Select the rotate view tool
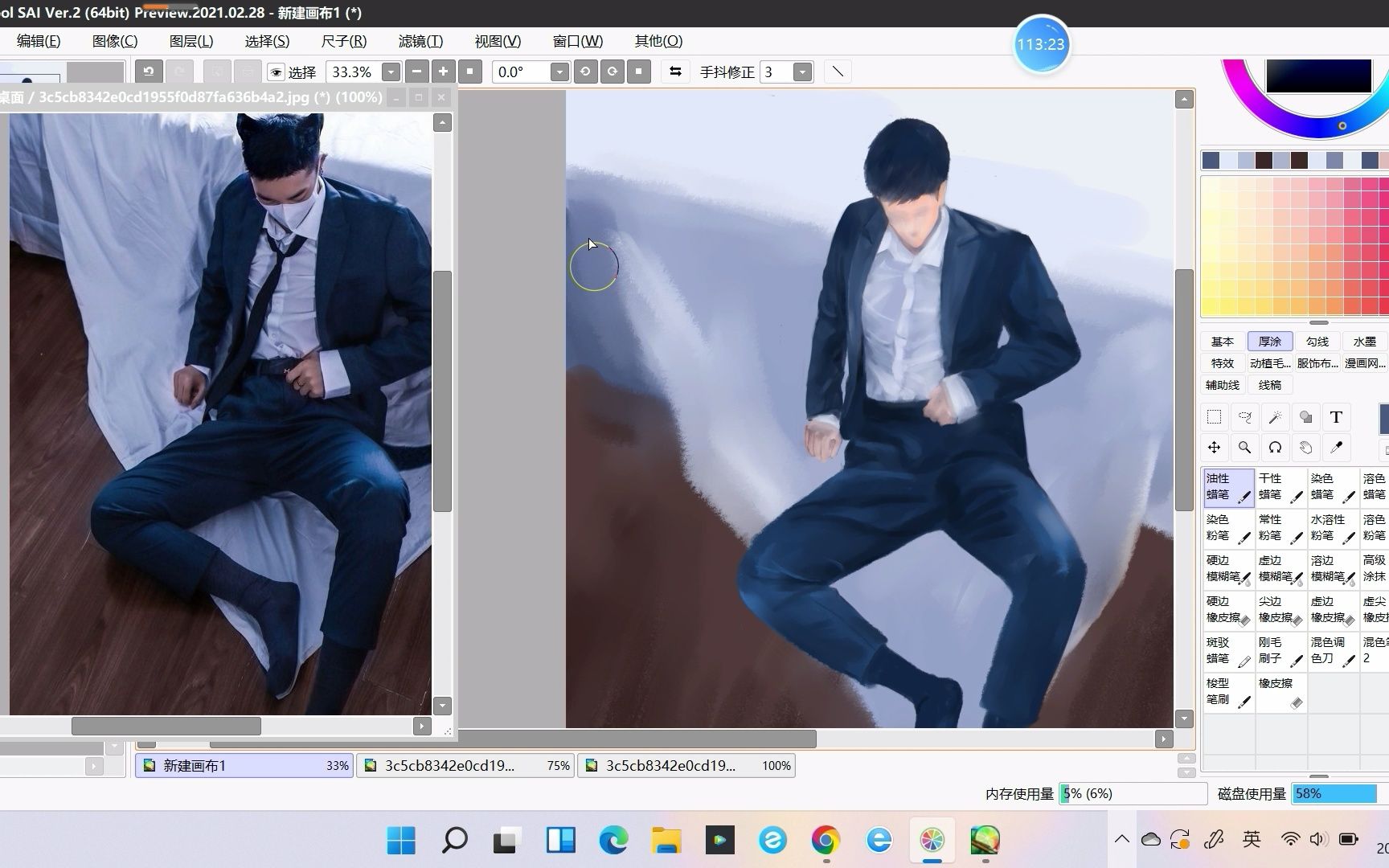Viewport: 1389px width, 868px height. [1275, 447]
